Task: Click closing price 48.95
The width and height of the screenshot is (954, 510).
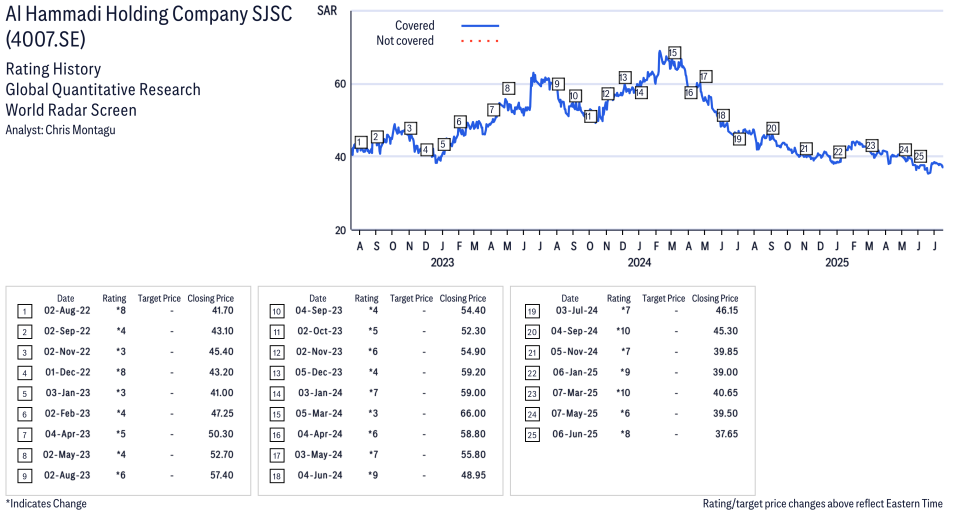Action: click(473, 475)
